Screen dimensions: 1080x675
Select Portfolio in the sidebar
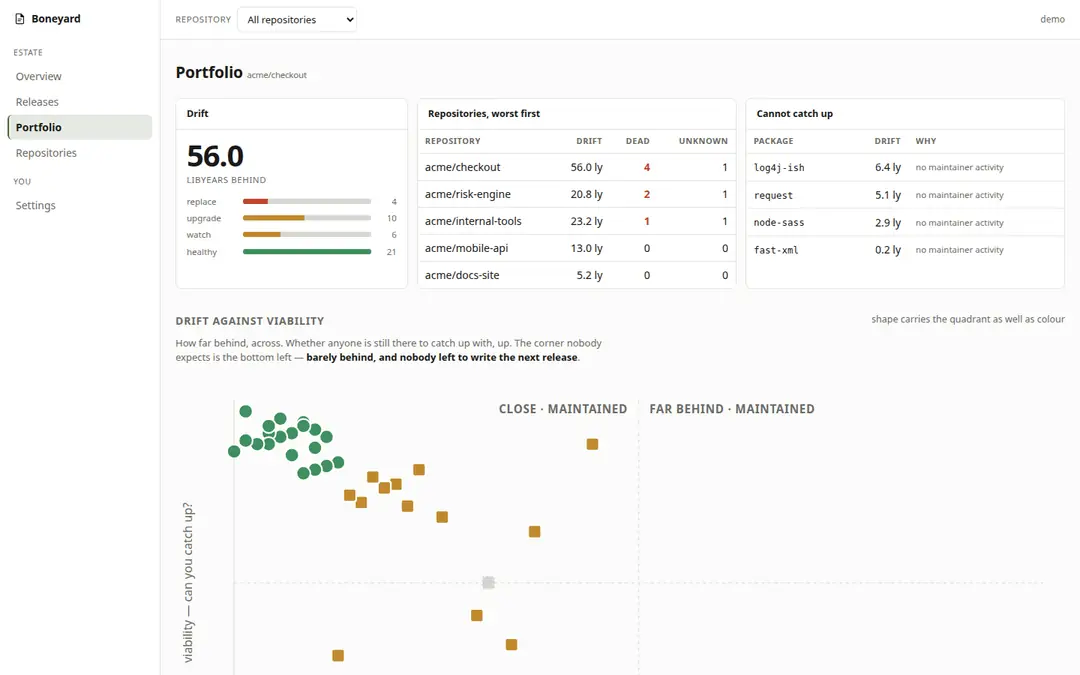(79, 127)
